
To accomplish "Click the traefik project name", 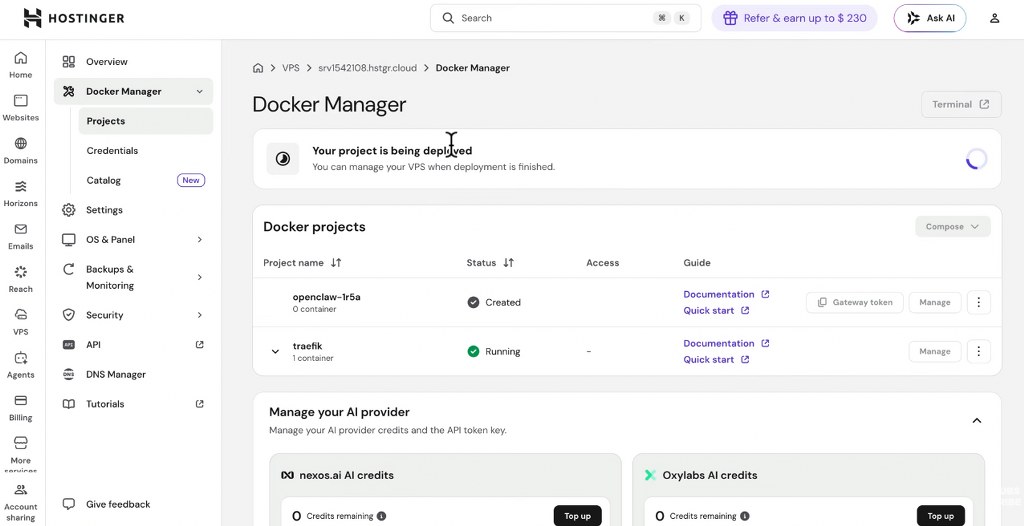I will [308, 346].
